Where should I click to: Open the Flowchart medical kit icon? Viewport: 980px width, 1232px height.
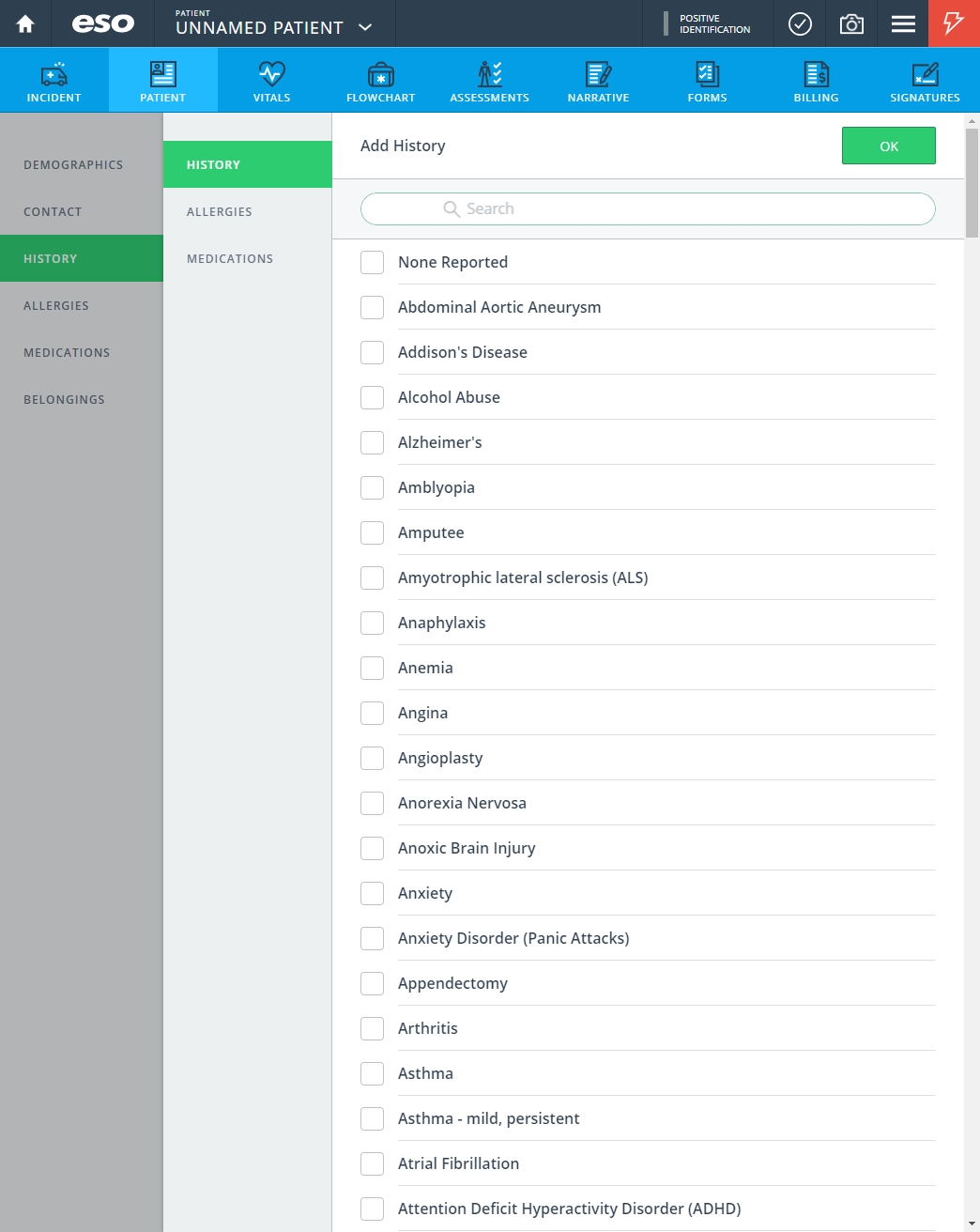click(x=380, y=74)
